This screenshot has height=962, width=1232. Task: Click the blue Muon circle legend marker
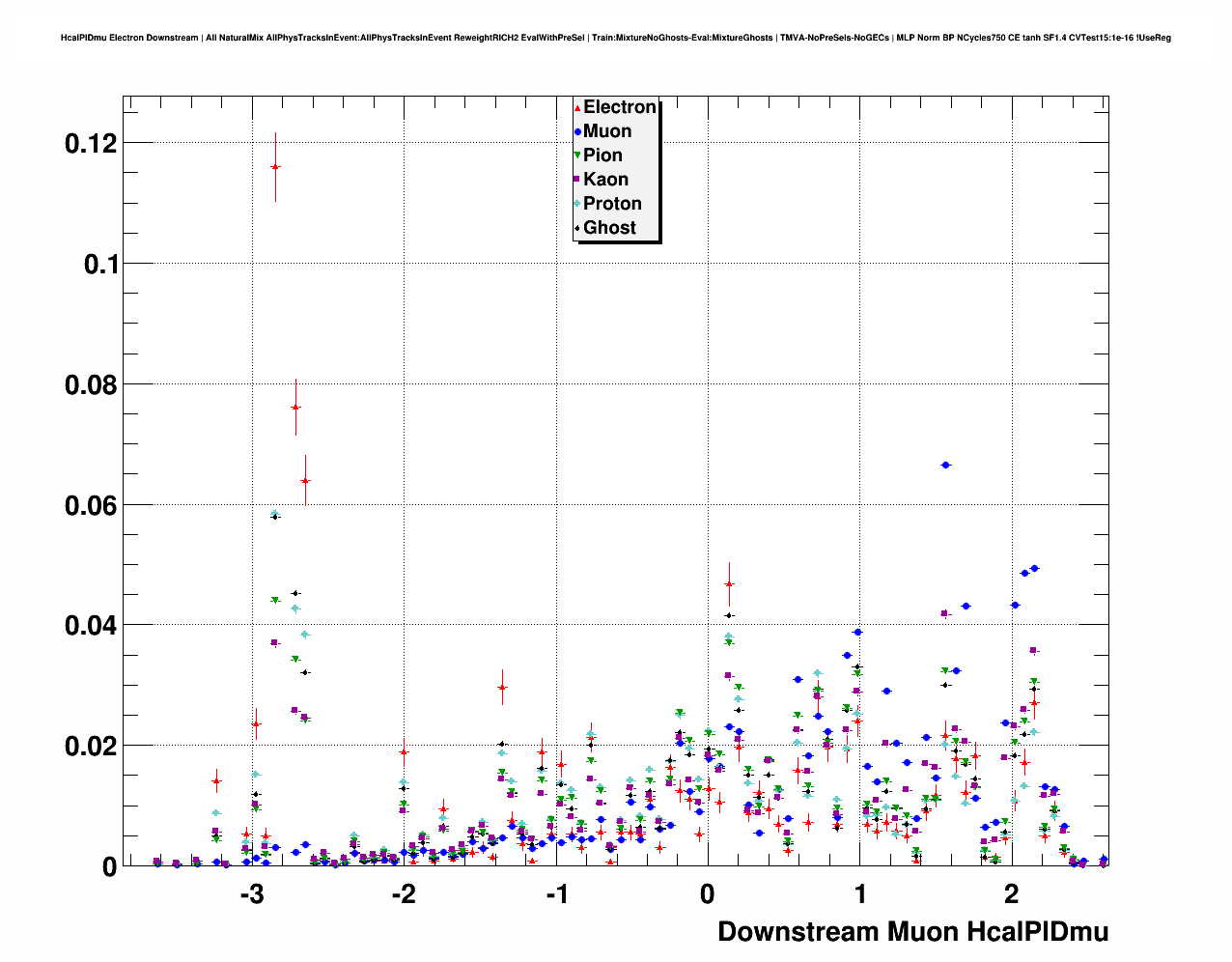577,132
